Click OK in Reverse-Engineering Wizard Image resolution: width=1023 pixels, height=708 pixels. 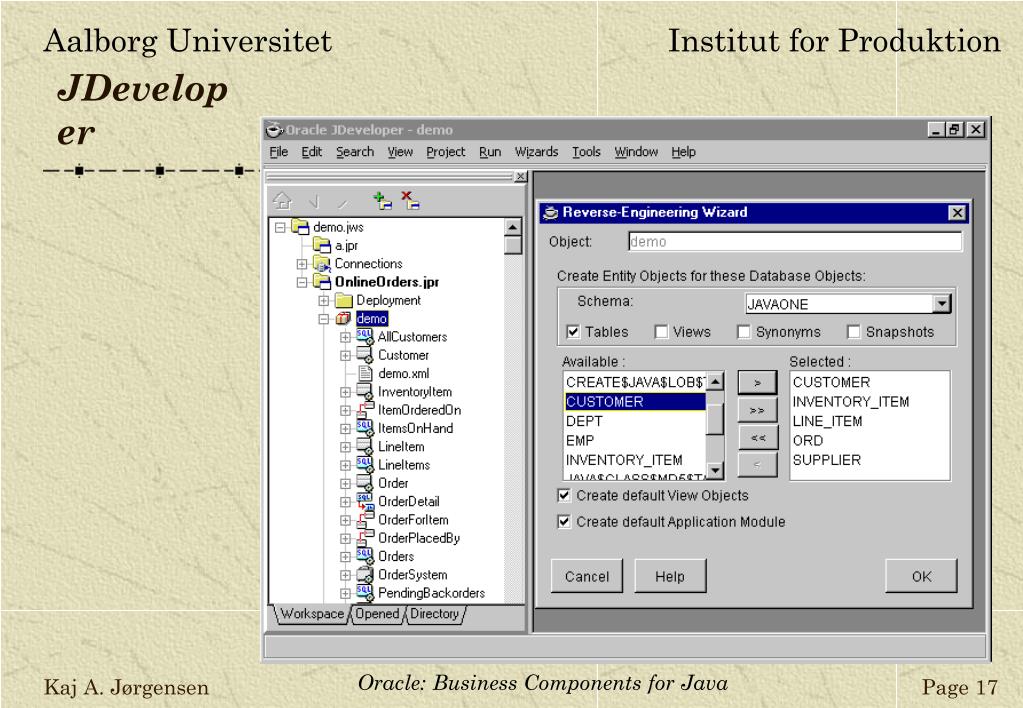(x=921, y=576)
